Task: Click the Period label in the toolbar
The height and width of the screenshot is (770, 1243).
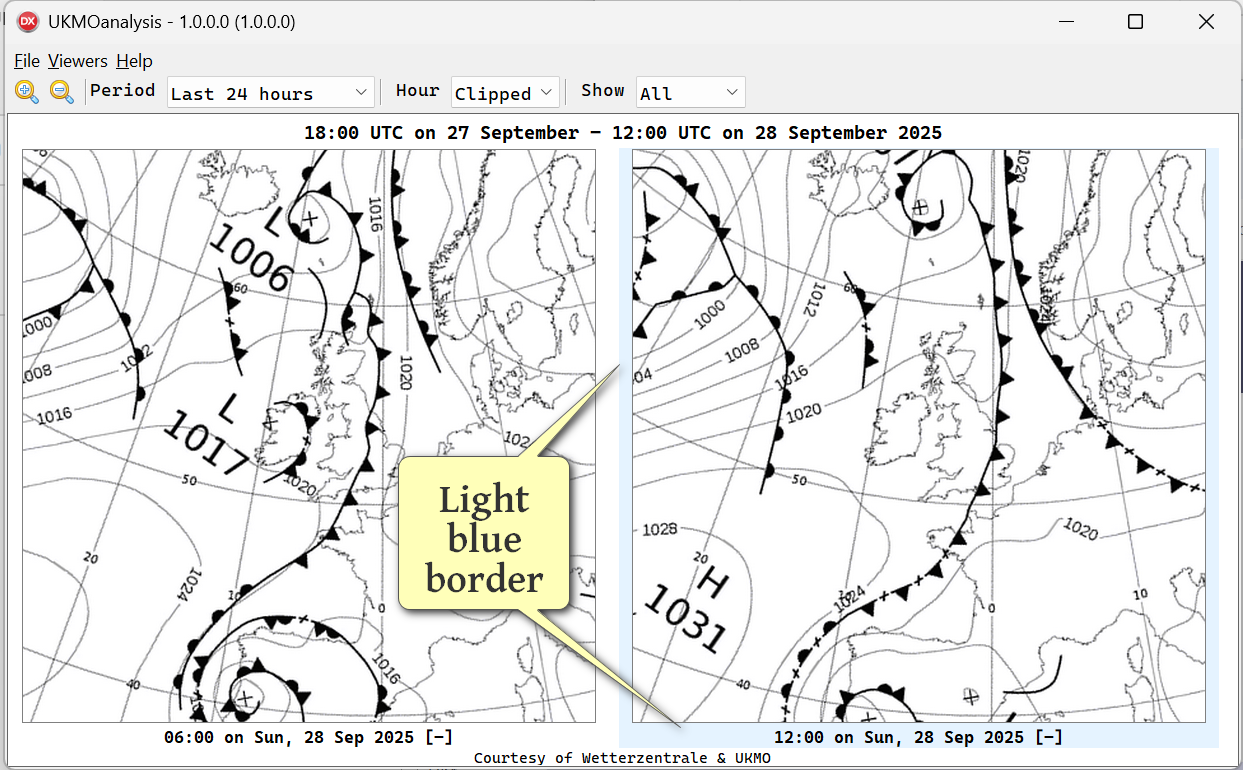Action: [123, 90]
